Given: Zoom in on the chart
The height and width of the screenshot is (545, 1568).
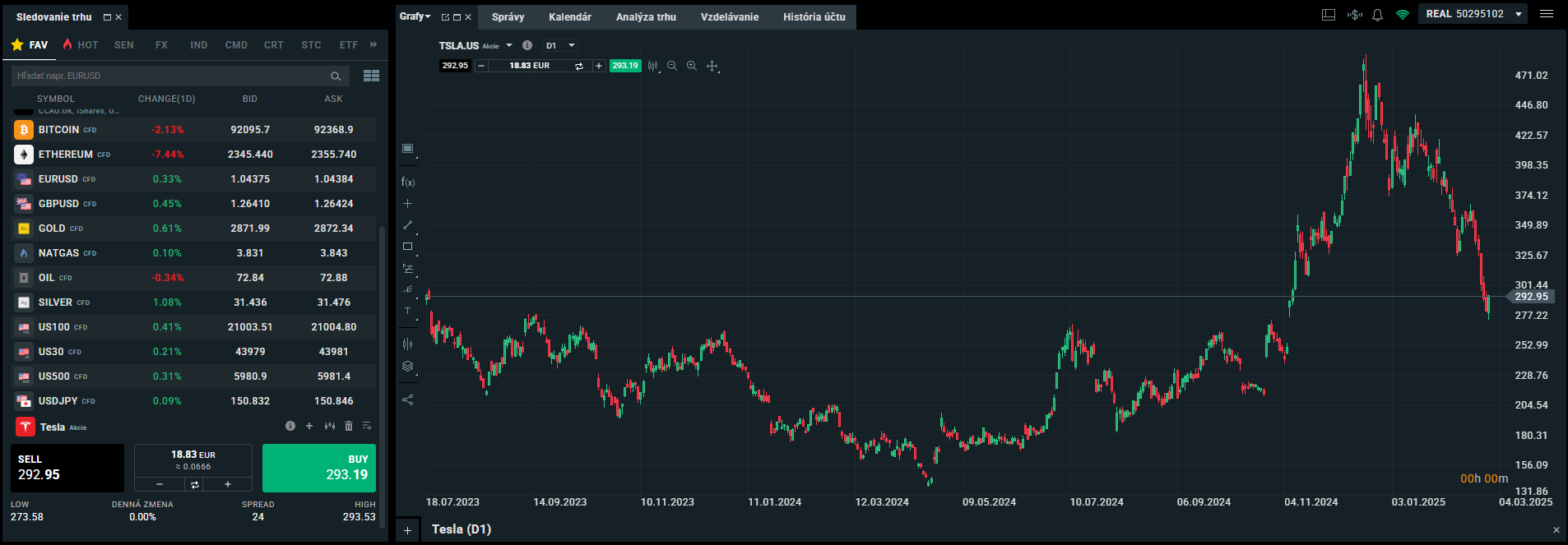Looking at the screenshot, I should tap(692, 66).
